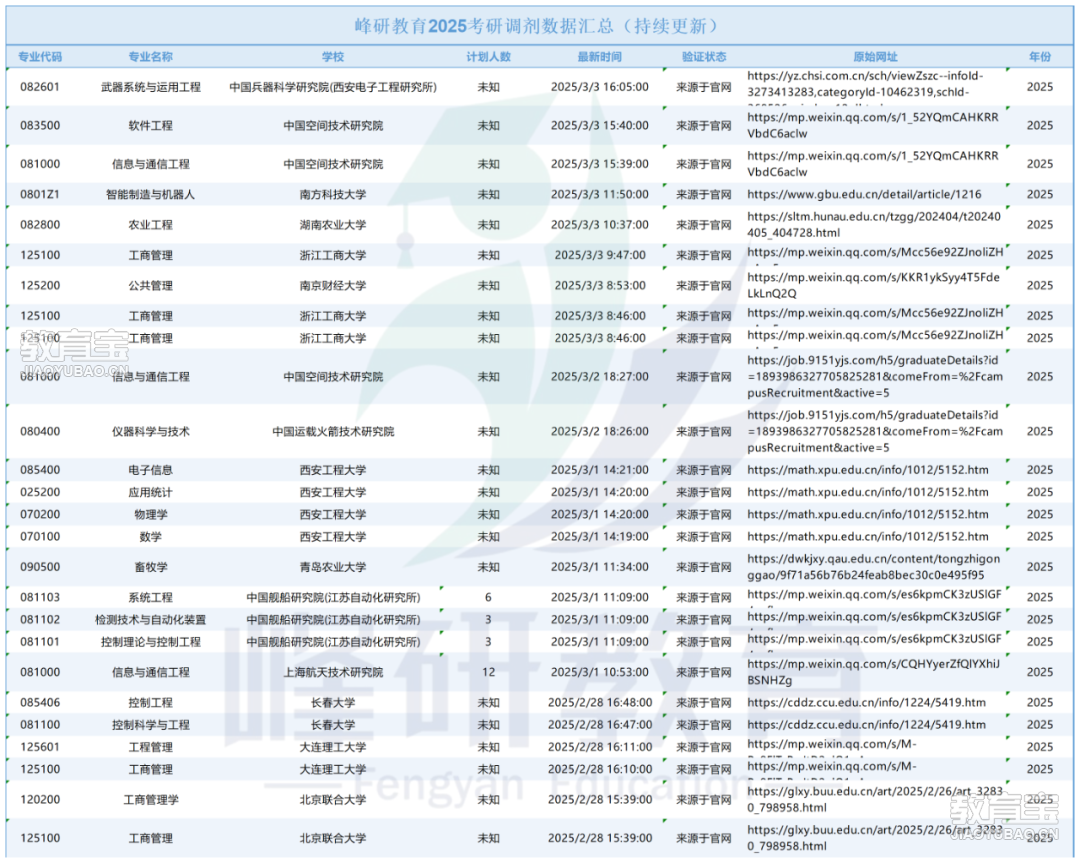The height and width of the screenshot is (863, 1080).
Task: Select the 物理学 major cell
Action: click(x=150, y=514)
